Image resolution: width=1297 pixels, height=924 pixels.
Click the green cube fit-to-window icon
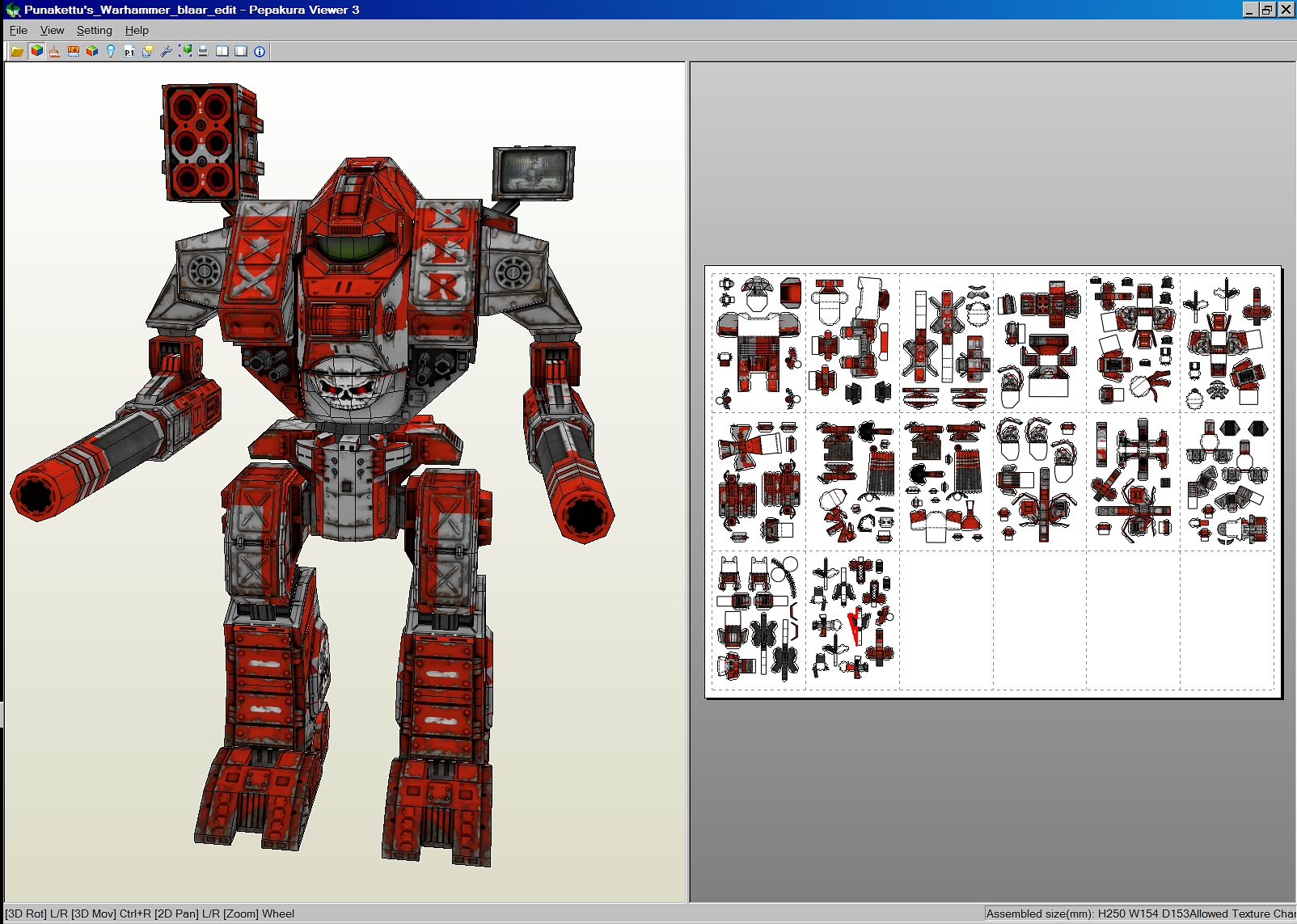coord(185,51)
